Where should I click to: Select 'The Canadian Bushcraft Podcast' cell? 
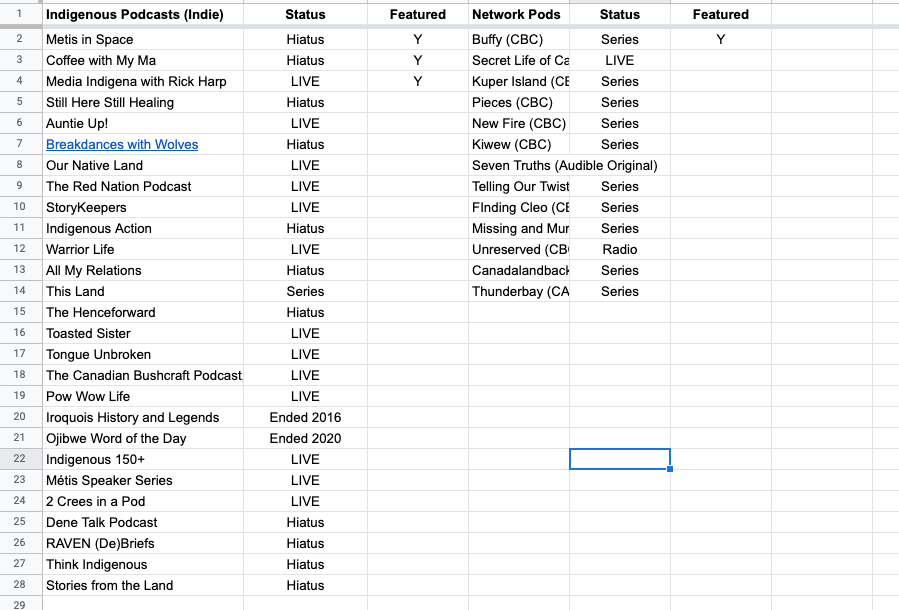pos(143,376)
